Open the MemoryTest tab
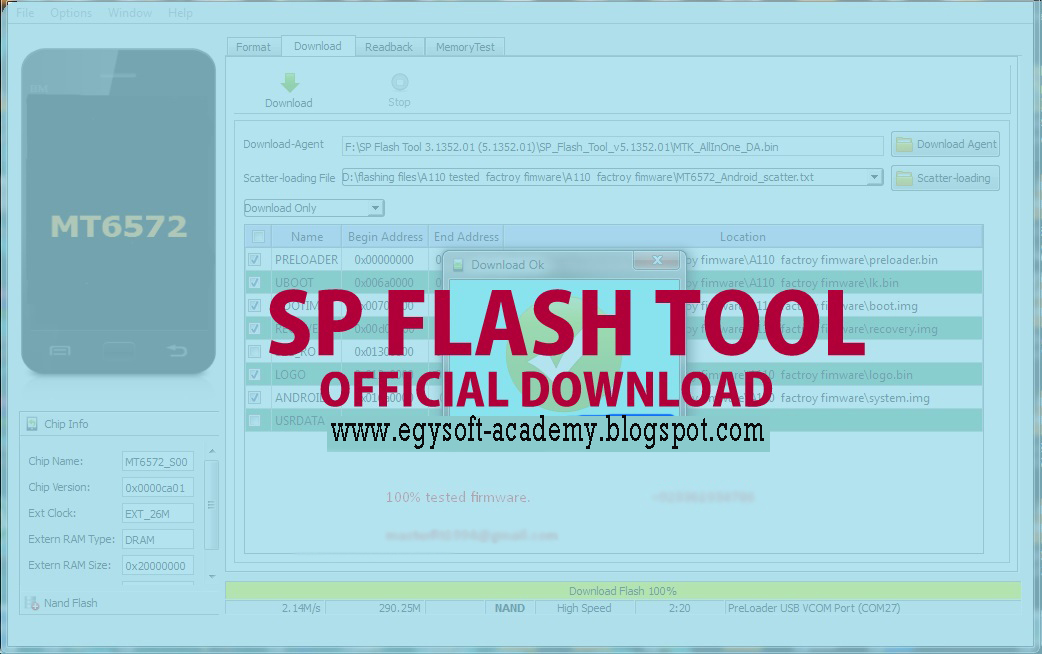The height and width of the screenshot is (654, 1042). 465,47
